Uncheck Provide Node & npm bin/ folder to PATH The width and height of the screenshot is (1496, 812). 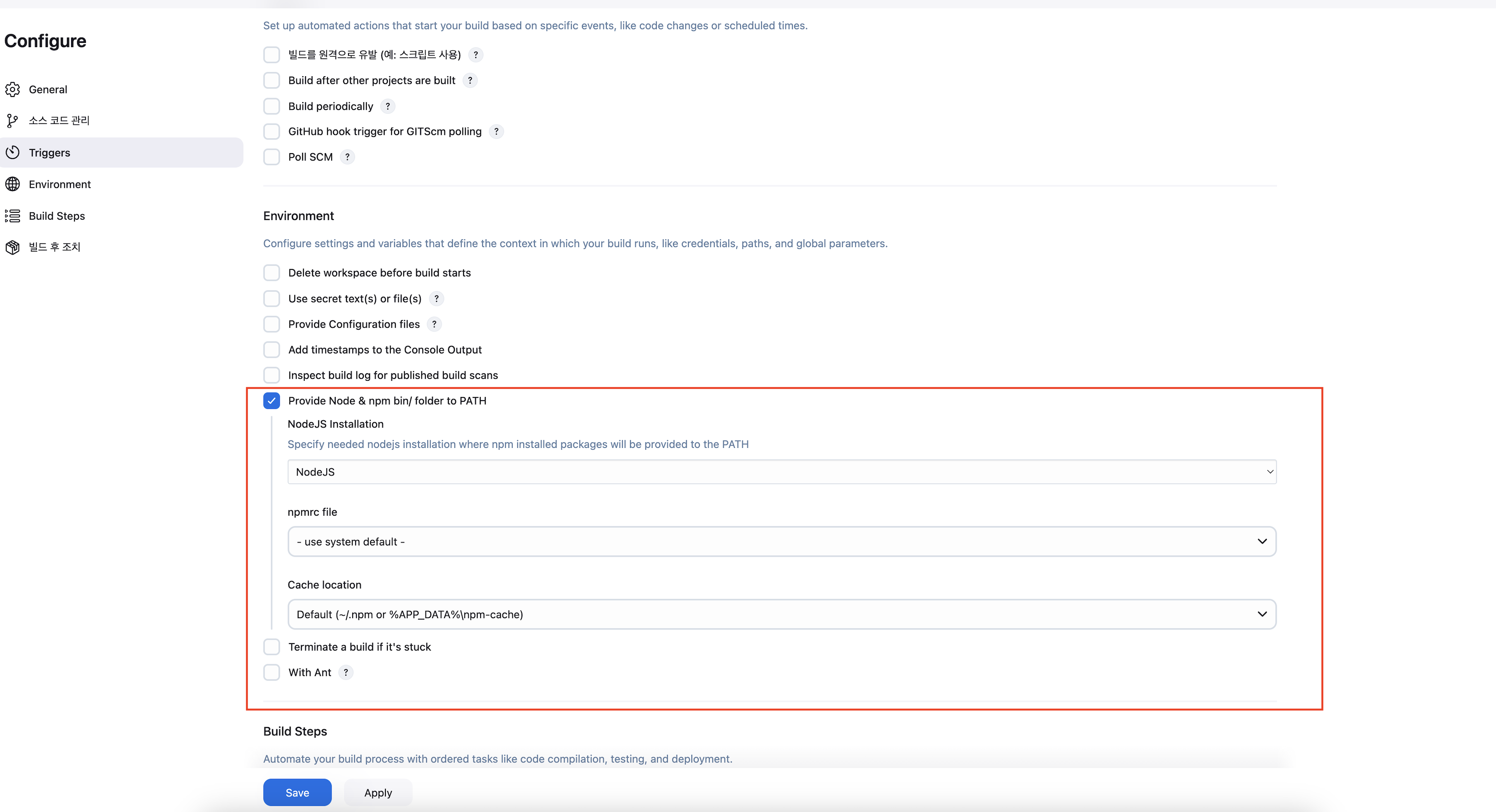coord(271,401)
